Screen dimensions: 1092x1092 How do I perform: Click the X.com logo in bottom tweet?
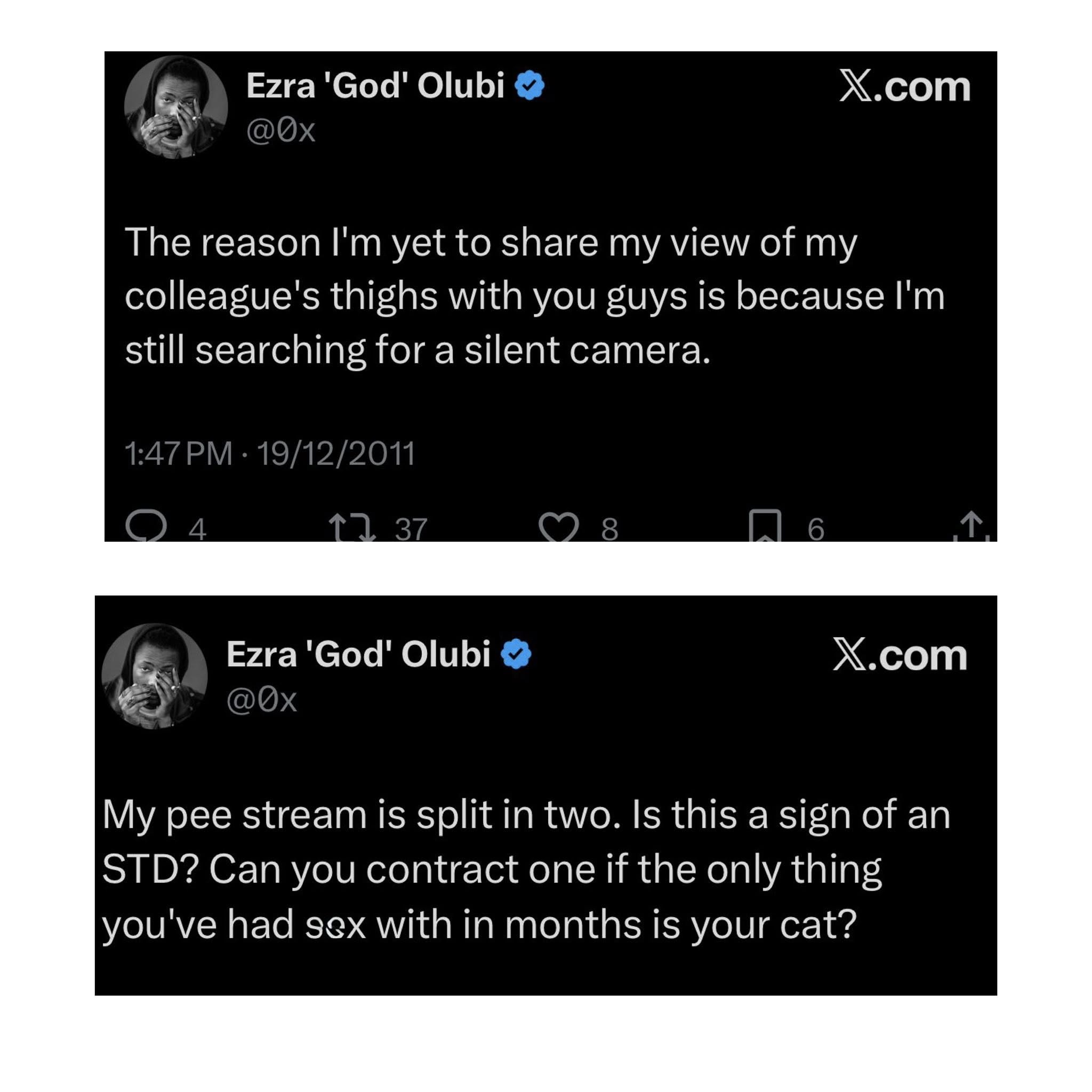click(x=900, y=656)
